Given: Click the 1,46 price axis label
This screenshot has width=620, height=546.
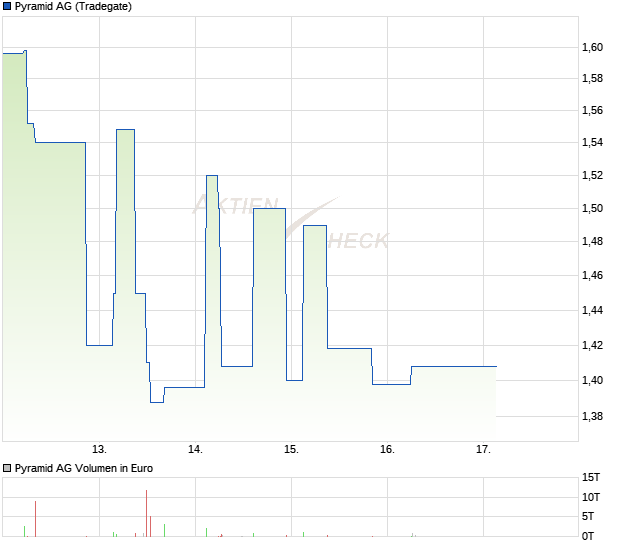Looking at the screenshot, I should coord(592,275).
